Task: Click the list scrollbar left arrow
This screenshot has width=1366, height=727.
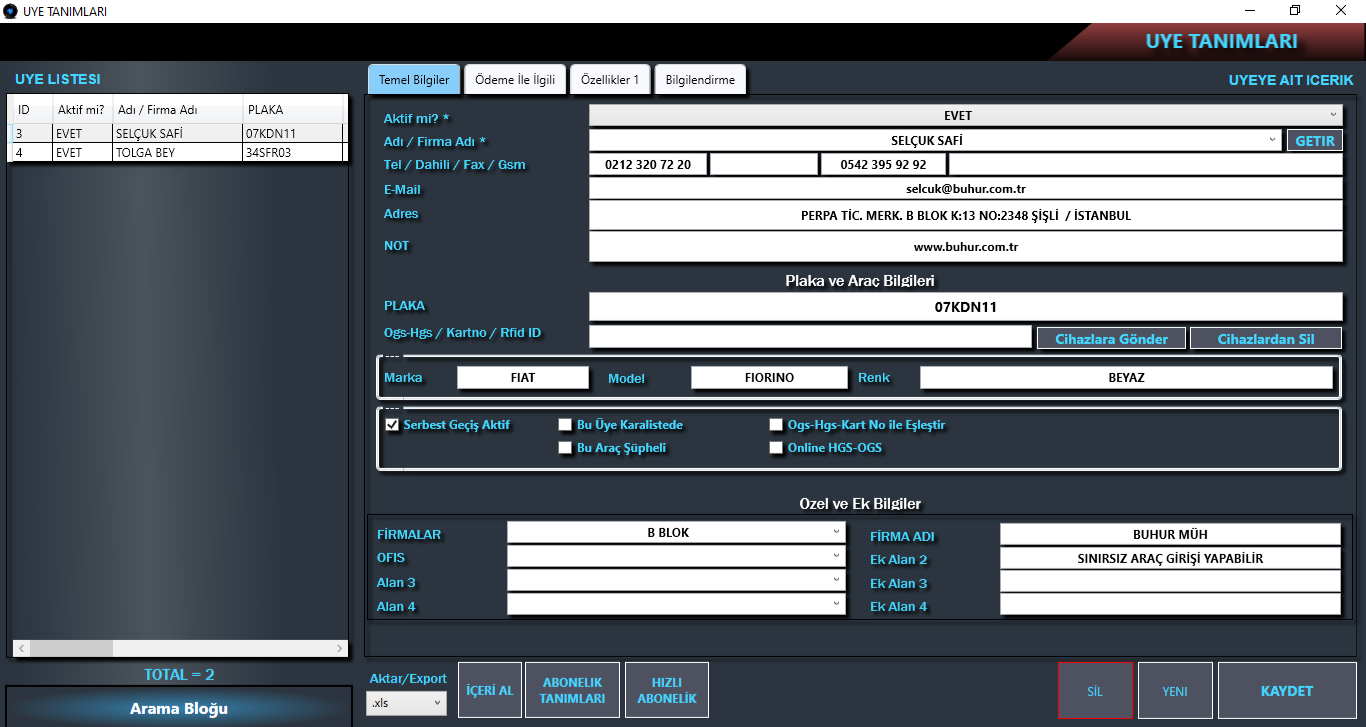Action: 19,649
